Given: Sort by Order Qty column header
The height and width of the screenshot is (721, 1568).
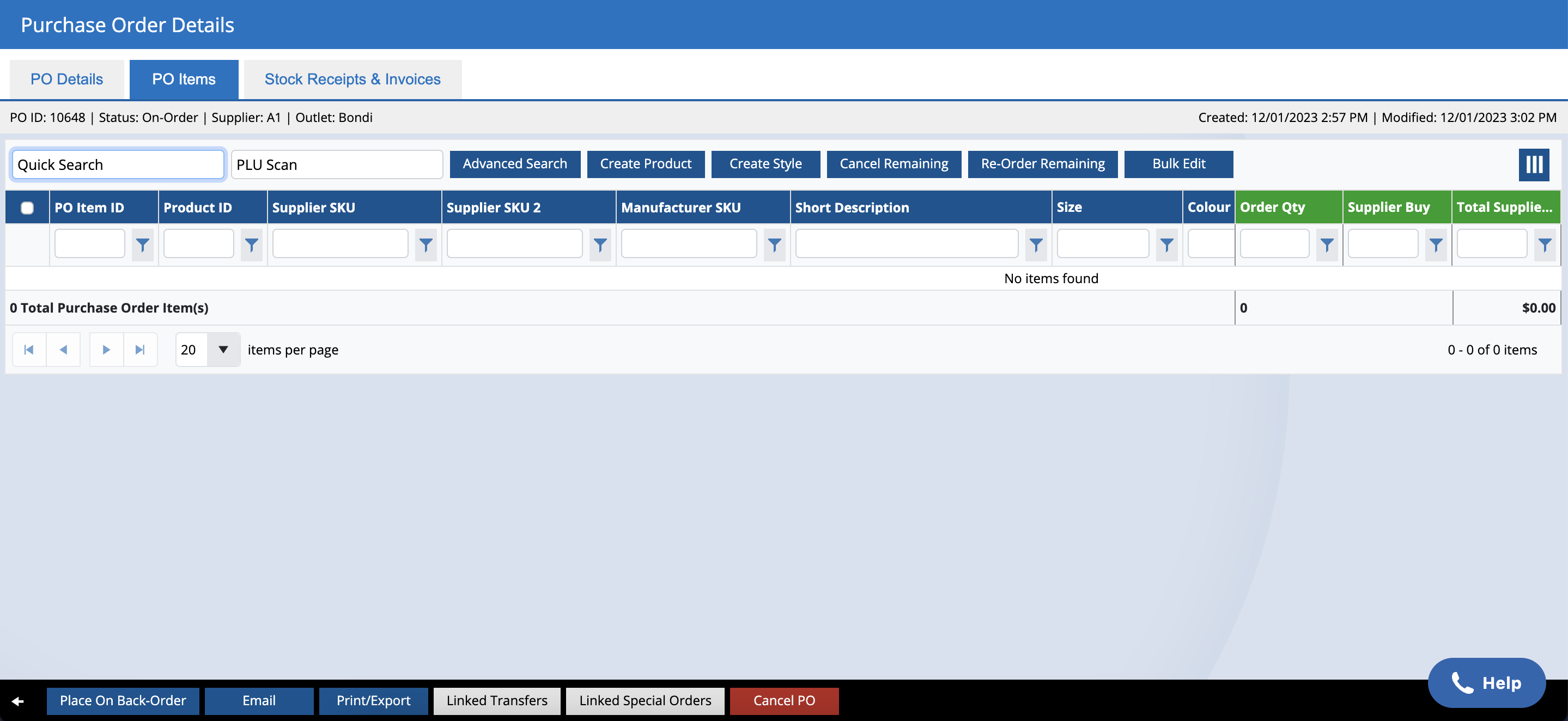Looking at the screenshot, I should point(1289,207).
